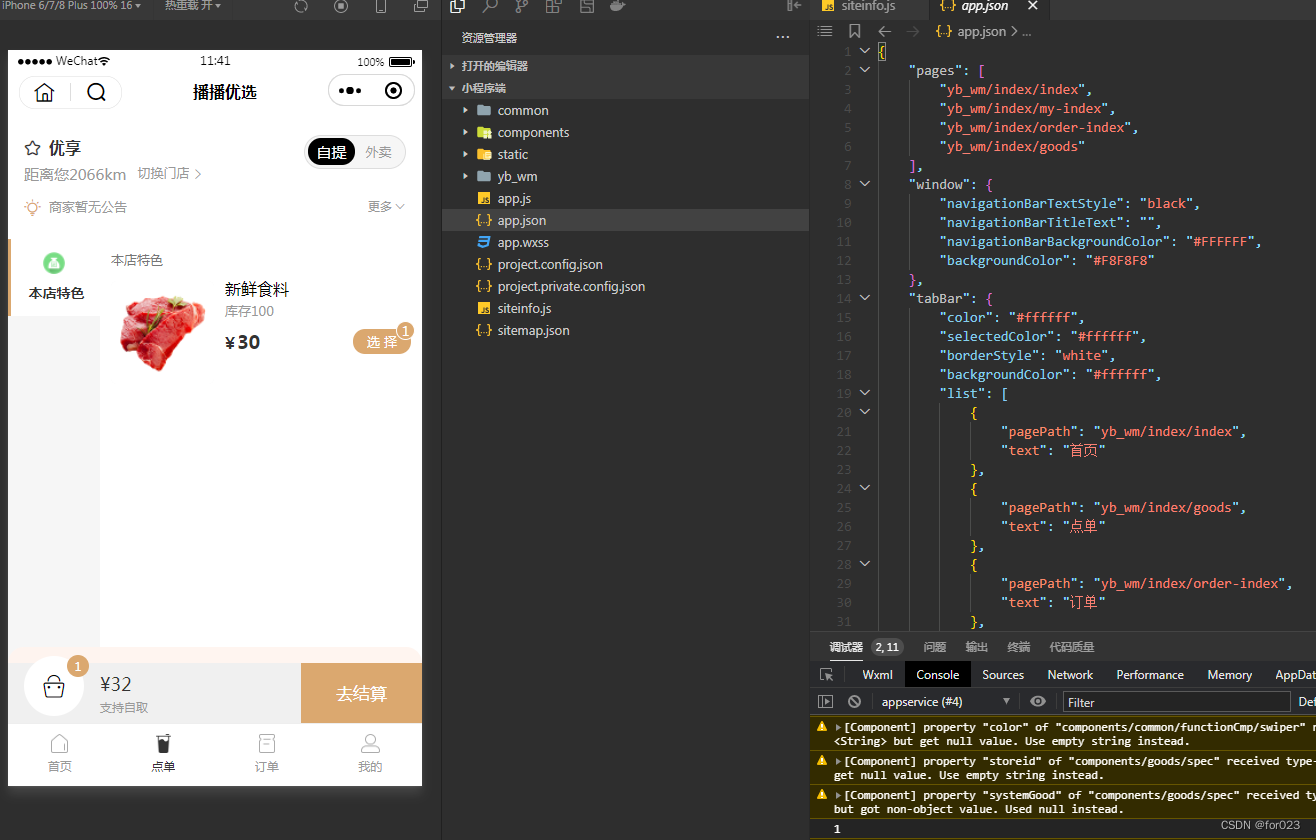The height and width of the screenshot is (840, 1316).
Task: Tap the capsule close-circle button
Action: click(x=393, y=91)
